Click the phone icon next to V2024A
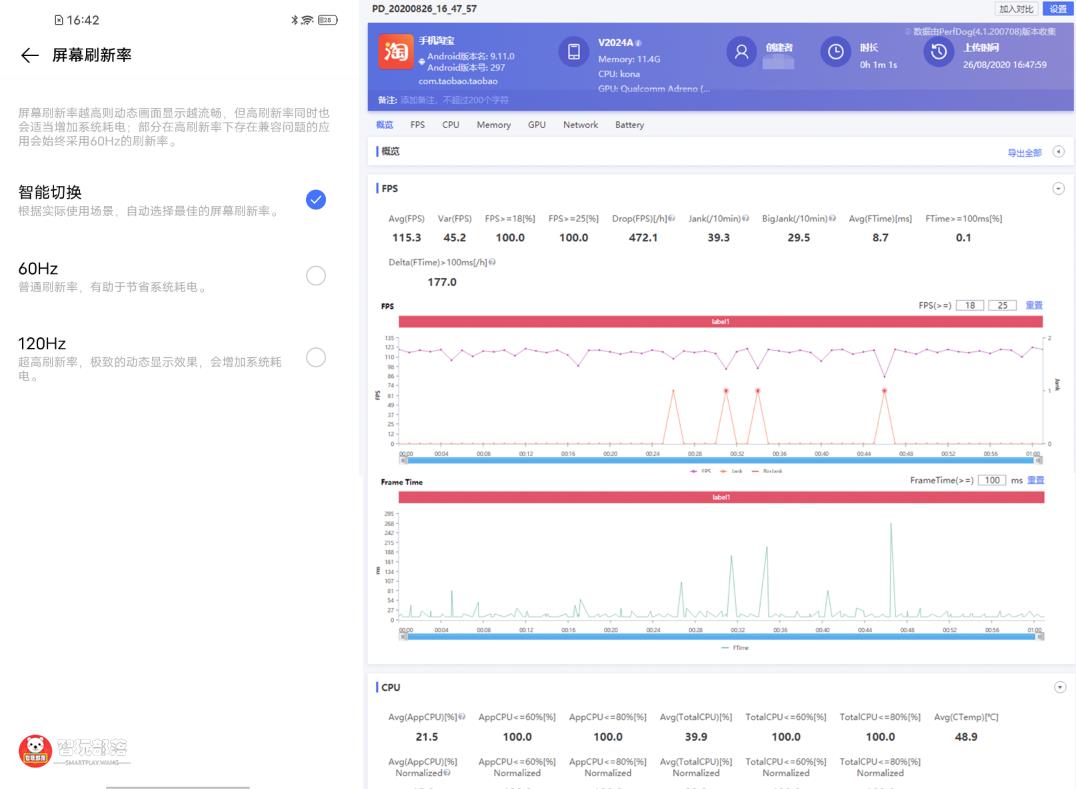Viewport: 1076px width, 789px height. (x=574, y=51)
